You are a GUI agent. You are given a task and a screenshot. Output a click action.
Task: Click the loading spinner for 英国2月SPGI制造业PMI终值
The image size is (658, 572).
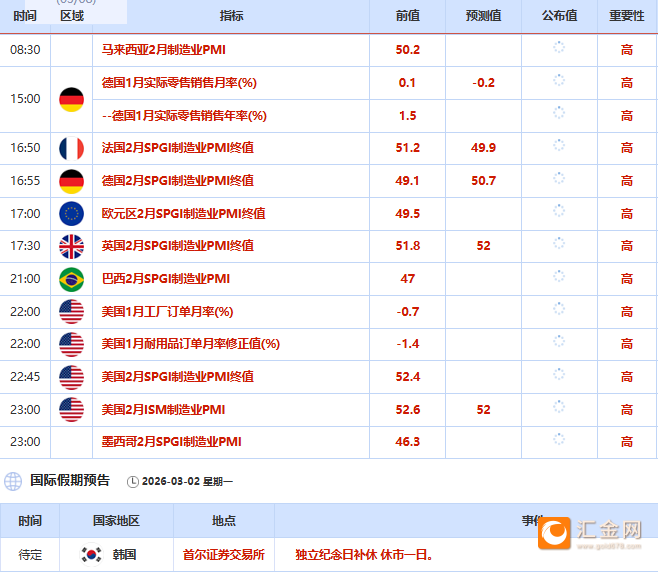click(x=559, y=243)
